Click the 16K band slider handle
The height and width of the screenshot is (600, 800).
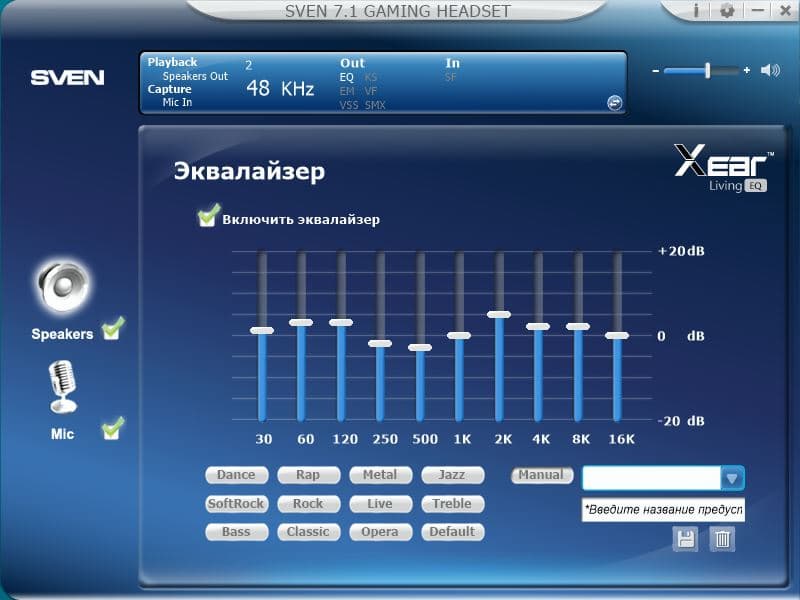point(617,336)
